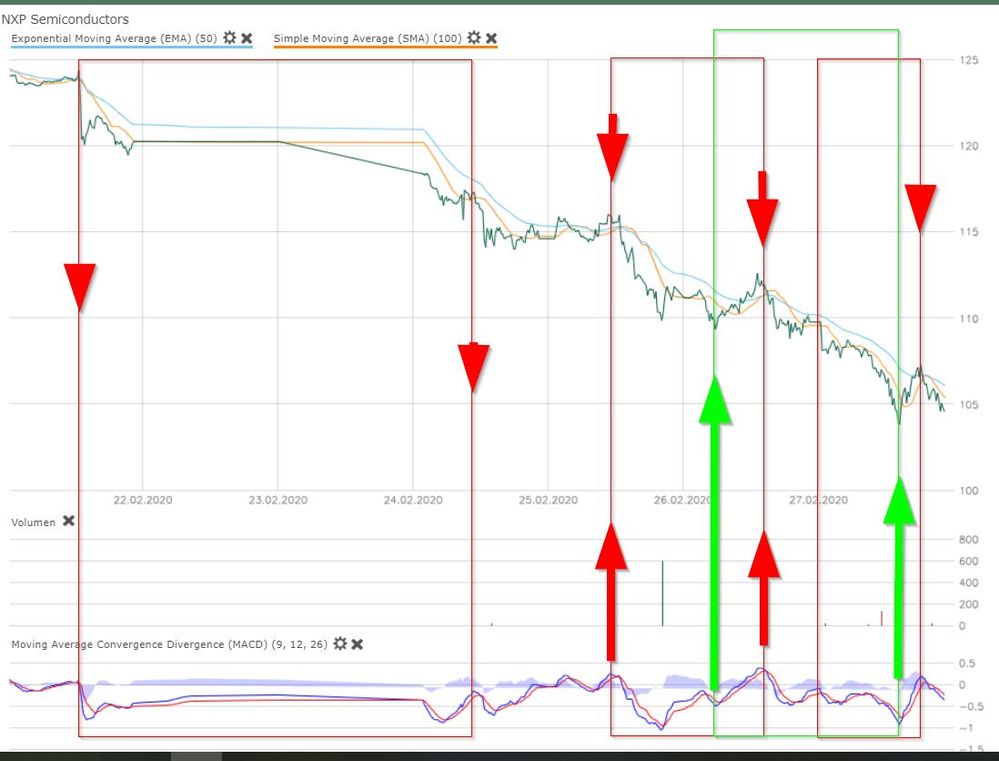Open the MACD settings gear

click(x=341, y=644)
